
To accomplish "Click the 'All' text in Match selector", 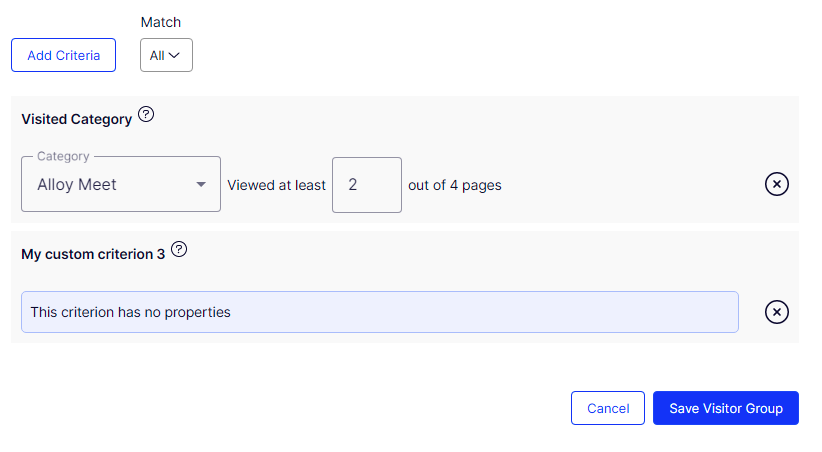I will pos(157,56).
